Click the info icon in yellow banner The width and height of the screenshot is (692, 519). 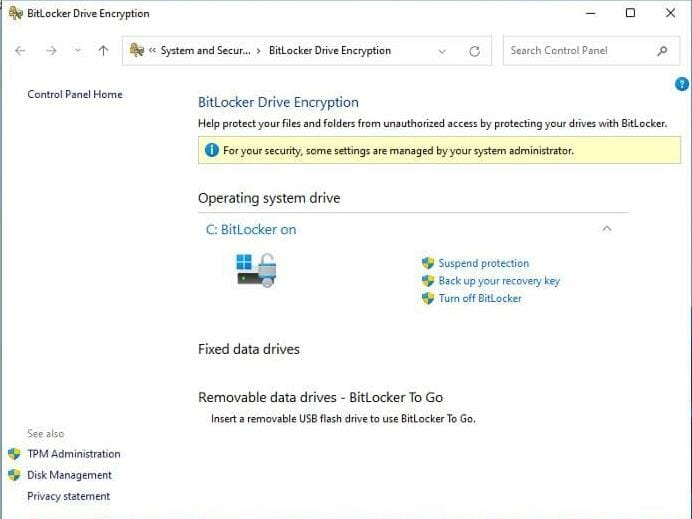pos(211,150)
